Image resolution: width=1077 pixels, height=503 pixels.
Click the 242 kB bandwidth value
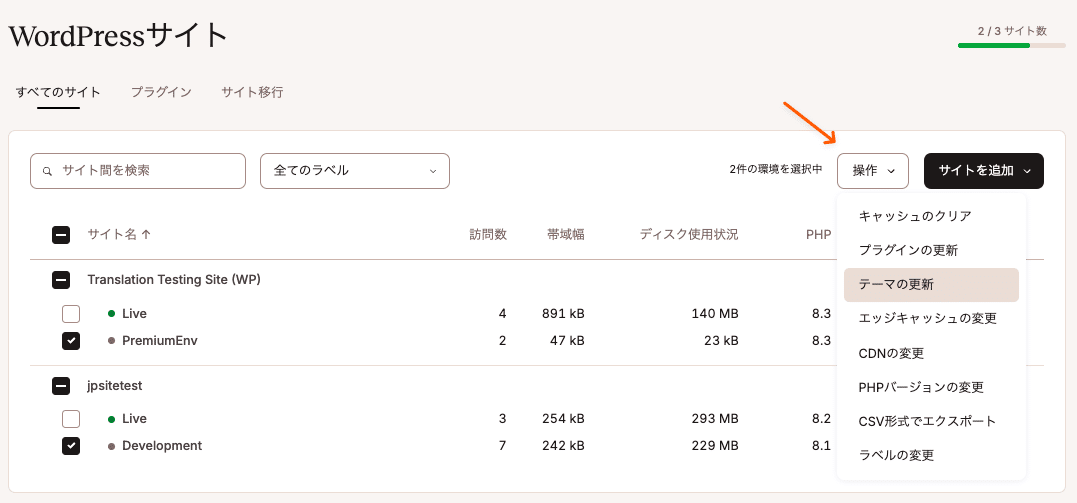[x=562, y=446]
